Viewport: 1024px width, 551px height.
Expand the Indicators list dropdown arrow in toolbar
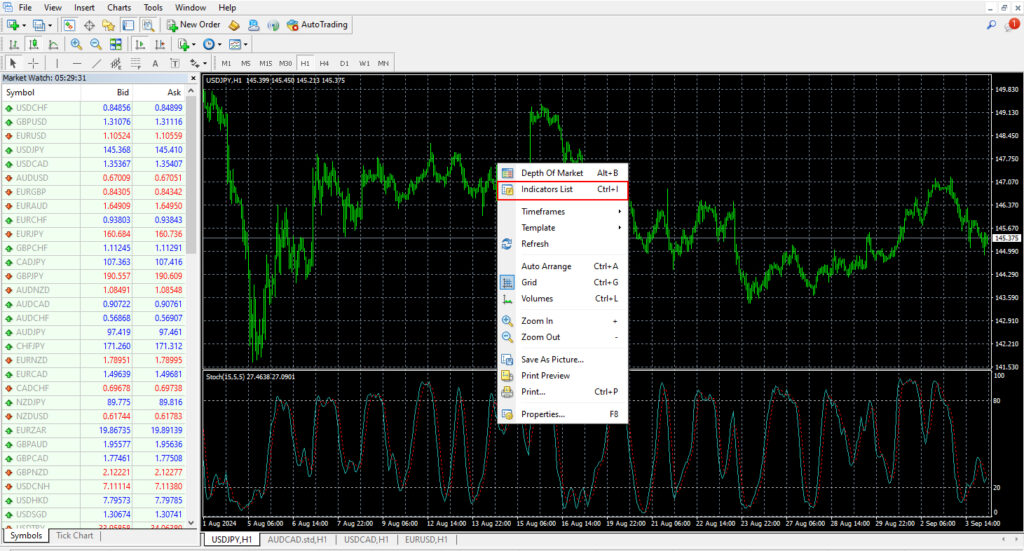click(x=194, y=45)
